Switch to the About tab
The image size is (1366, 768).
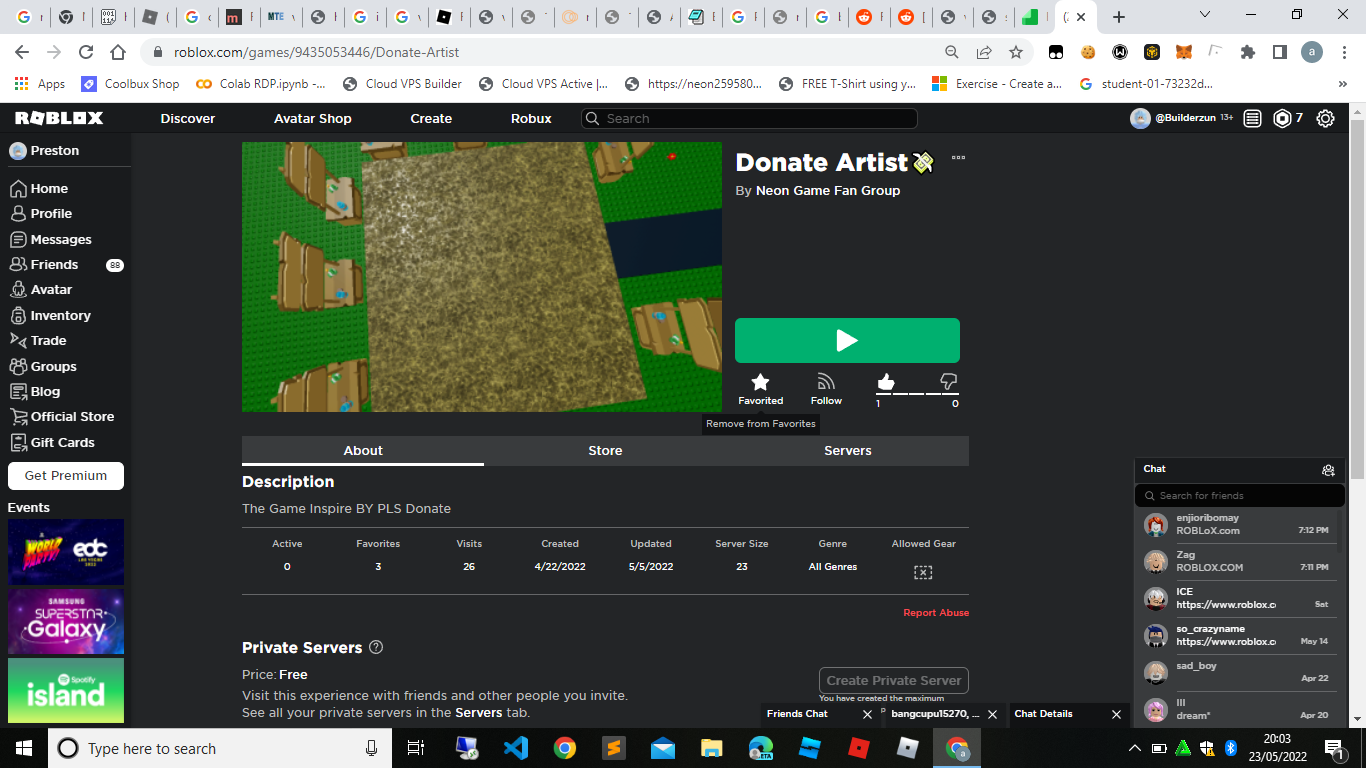coord(363,451)
